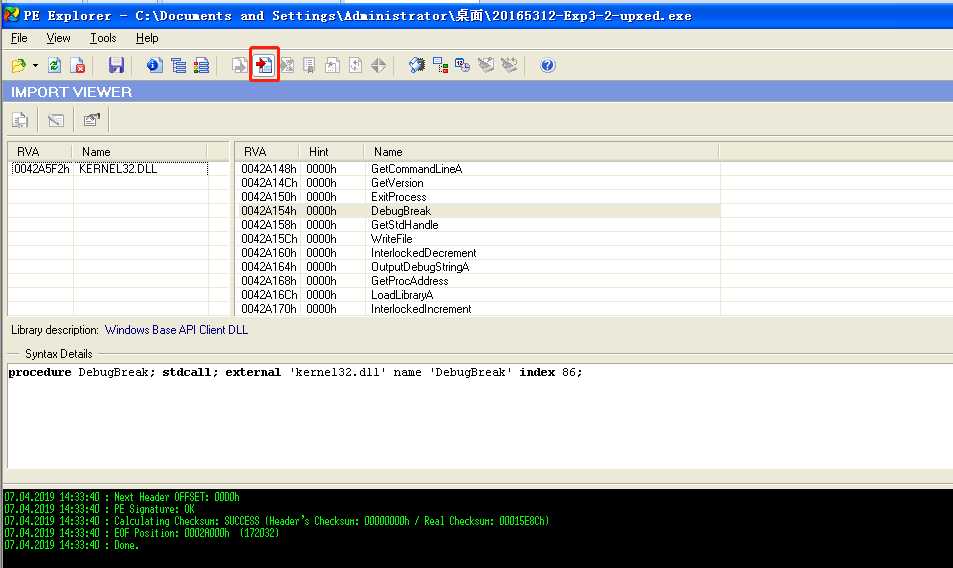Click the Calculating Checksum log line
Image resolution: width=953 pixels, height=568 pixels.
[x=277, y=521]
